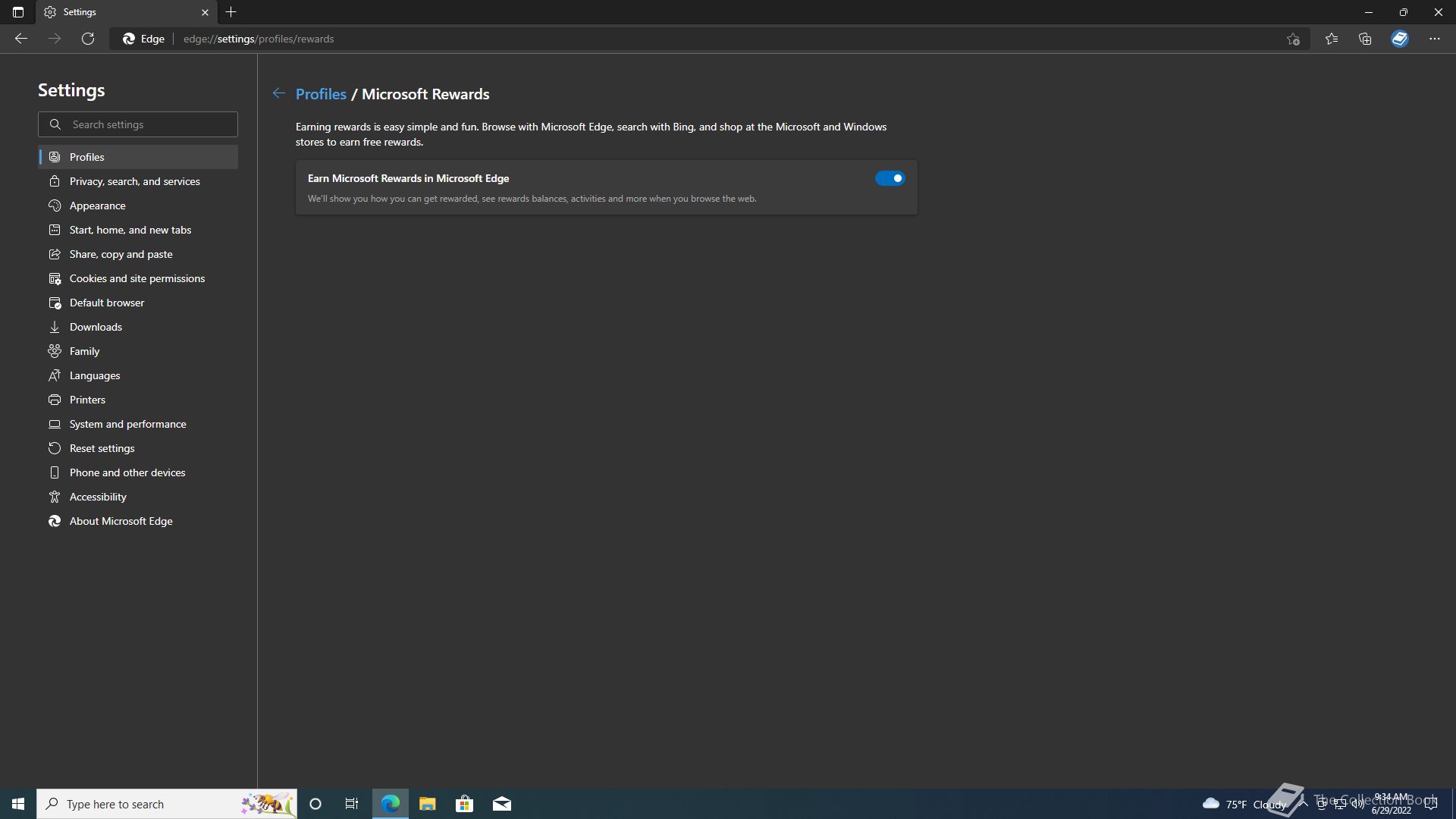
Task: Open Settings and more ellipsis menu
Action: [x=1434, y=39]
